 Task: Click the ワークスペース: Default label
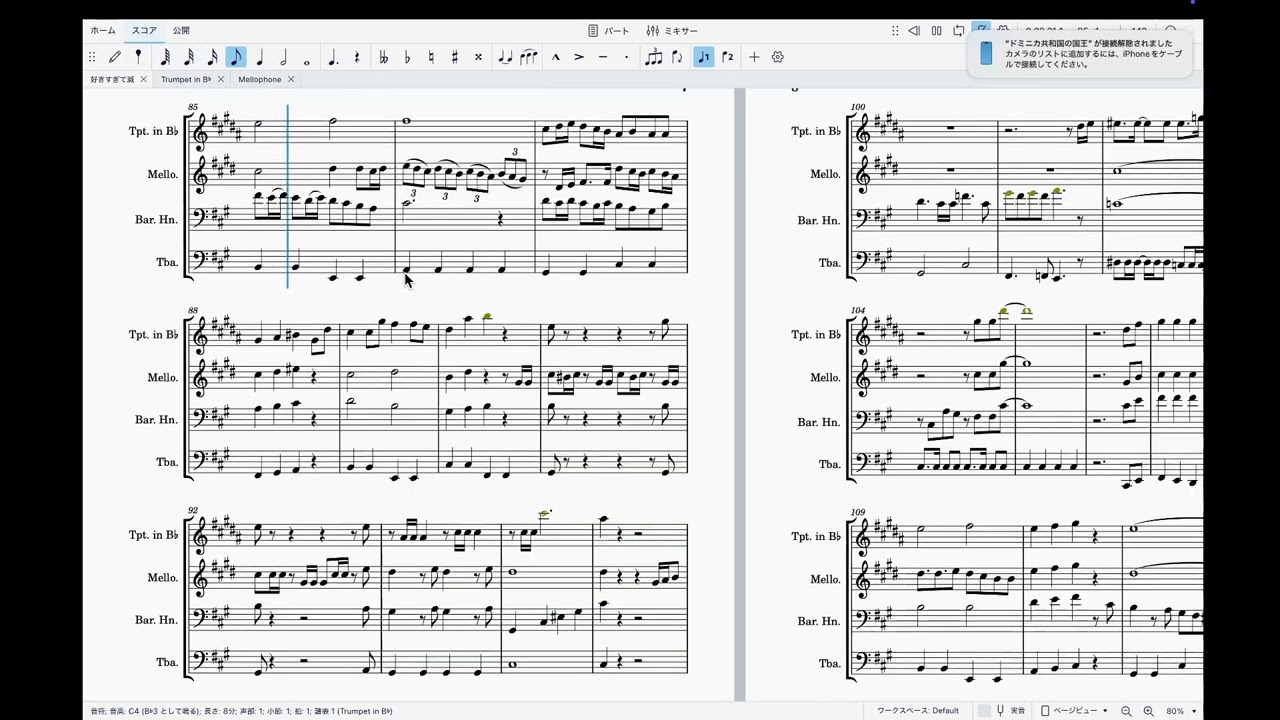[x=918, y=711]
